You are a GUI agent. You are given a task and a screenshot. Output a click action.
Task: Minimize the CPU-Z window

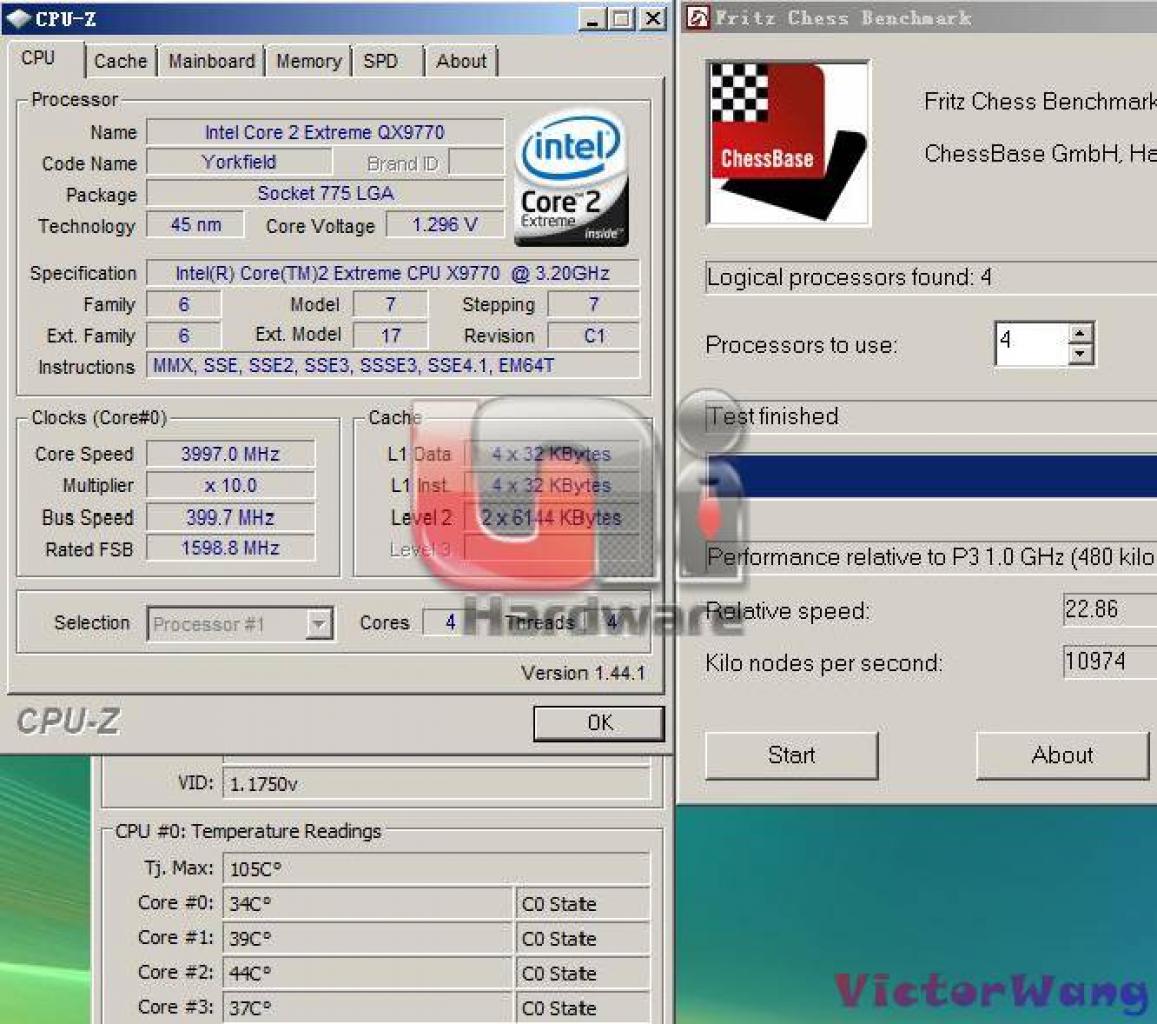click(592, 19)
